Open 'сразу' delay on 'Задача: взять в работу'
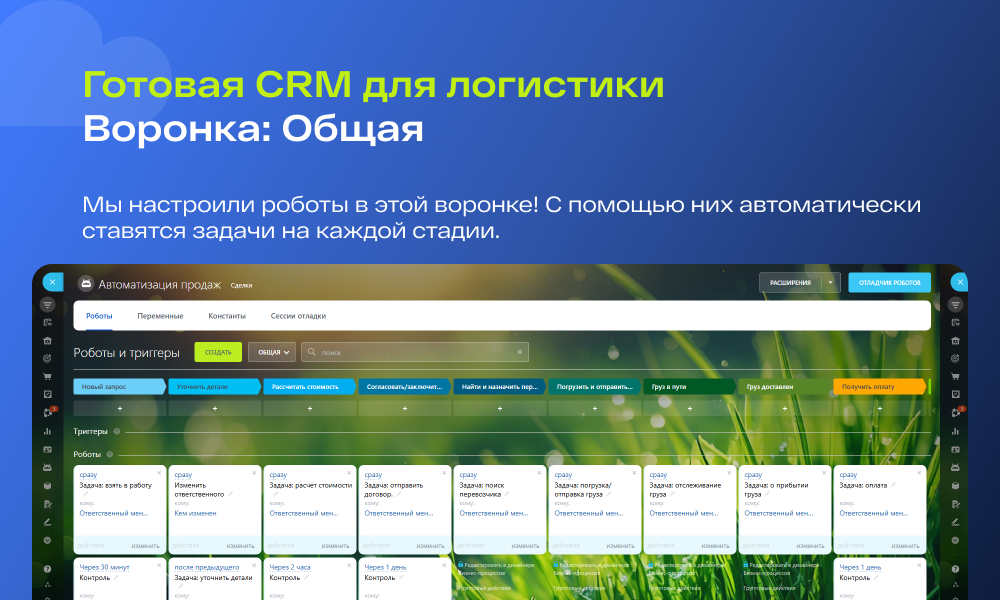 pyautogui.click(x=88, y=475)
